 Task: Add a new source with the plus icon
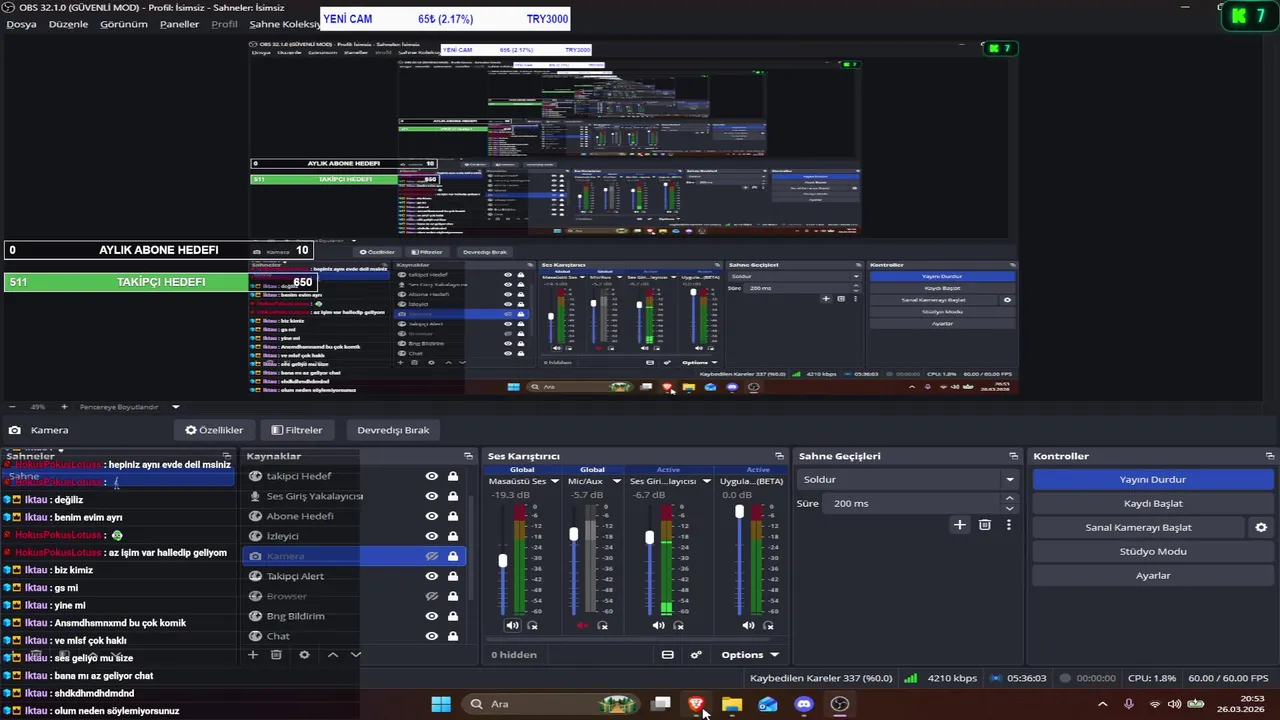(253, 655)
